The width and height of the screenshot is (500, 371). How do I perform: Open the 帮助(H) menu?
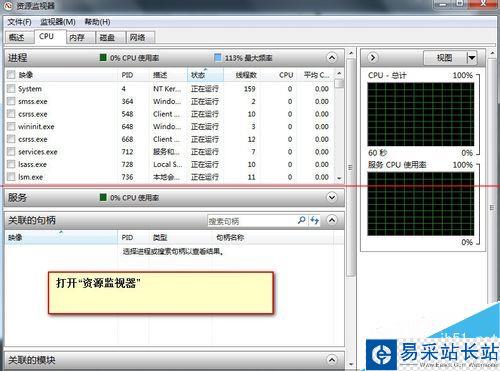coord(97,22)
